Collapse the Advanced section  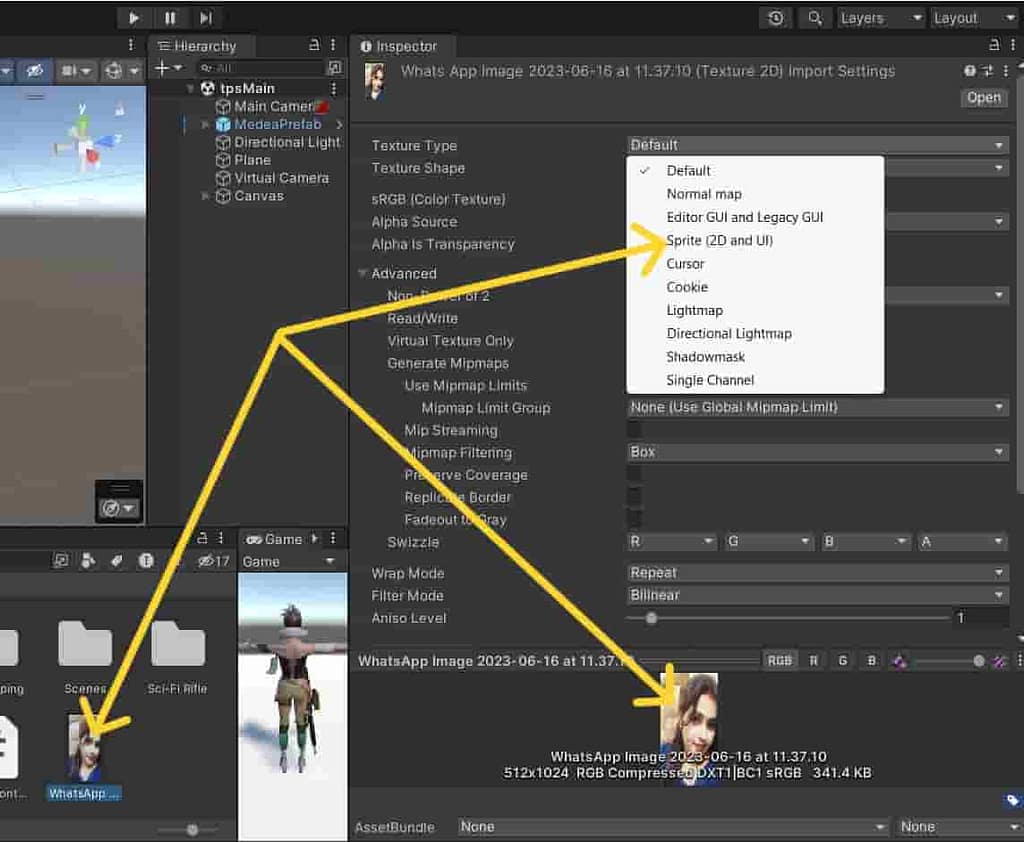pos(363,274)
